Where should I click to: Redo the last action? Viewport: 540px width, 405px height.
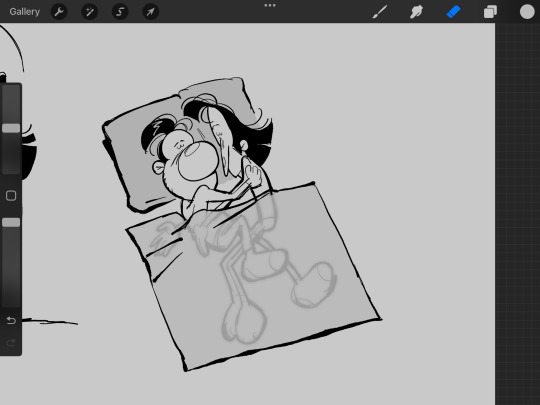[11, 342]
